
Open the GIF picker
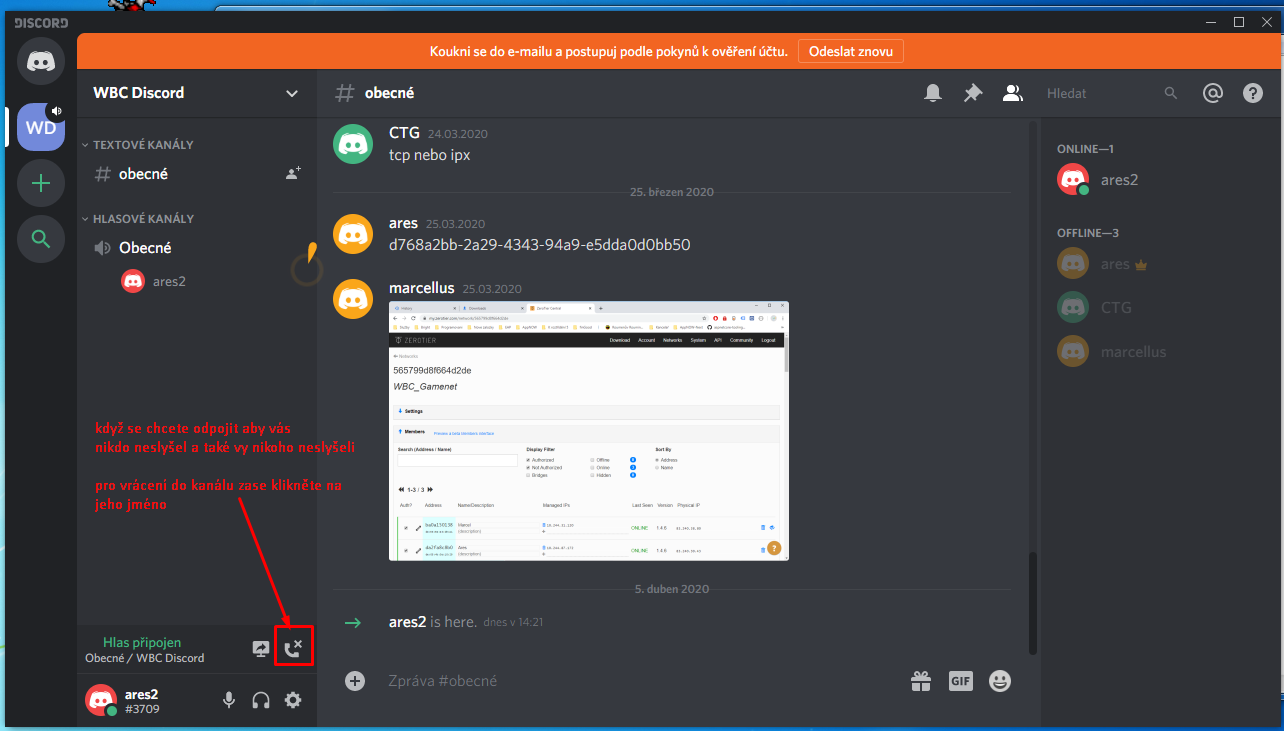pos(961,681)
